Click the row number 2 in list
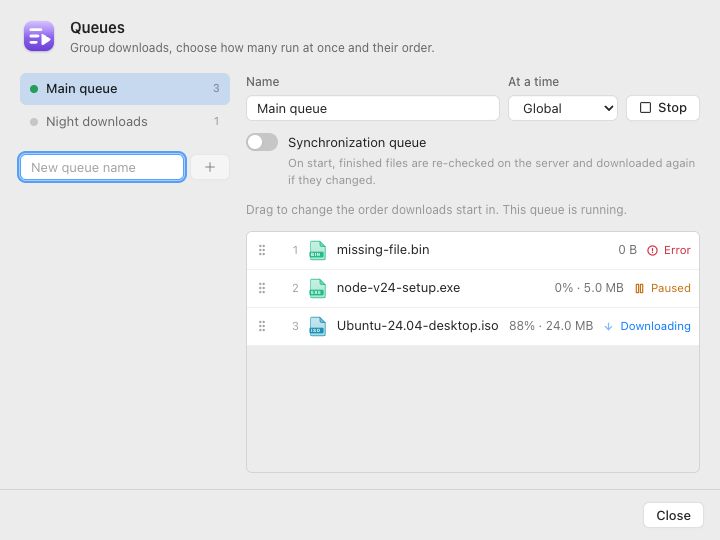This screenshot has height=540, width=720. [295, 288]
